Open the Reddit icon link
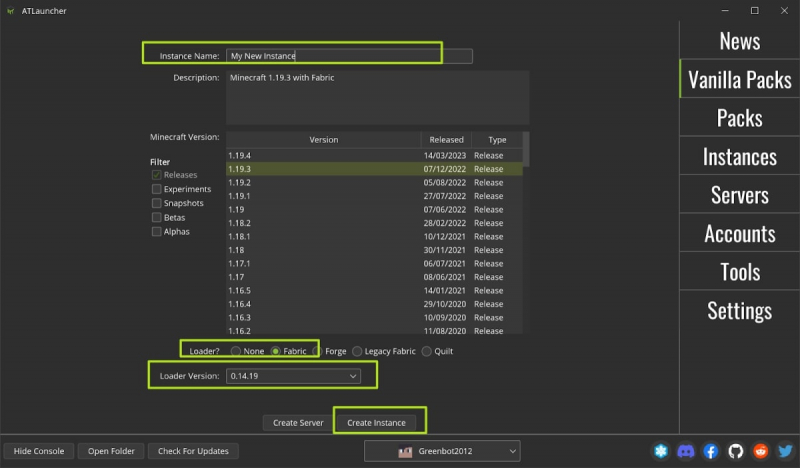Screen dimensions: 800x468 click(761, 452)
